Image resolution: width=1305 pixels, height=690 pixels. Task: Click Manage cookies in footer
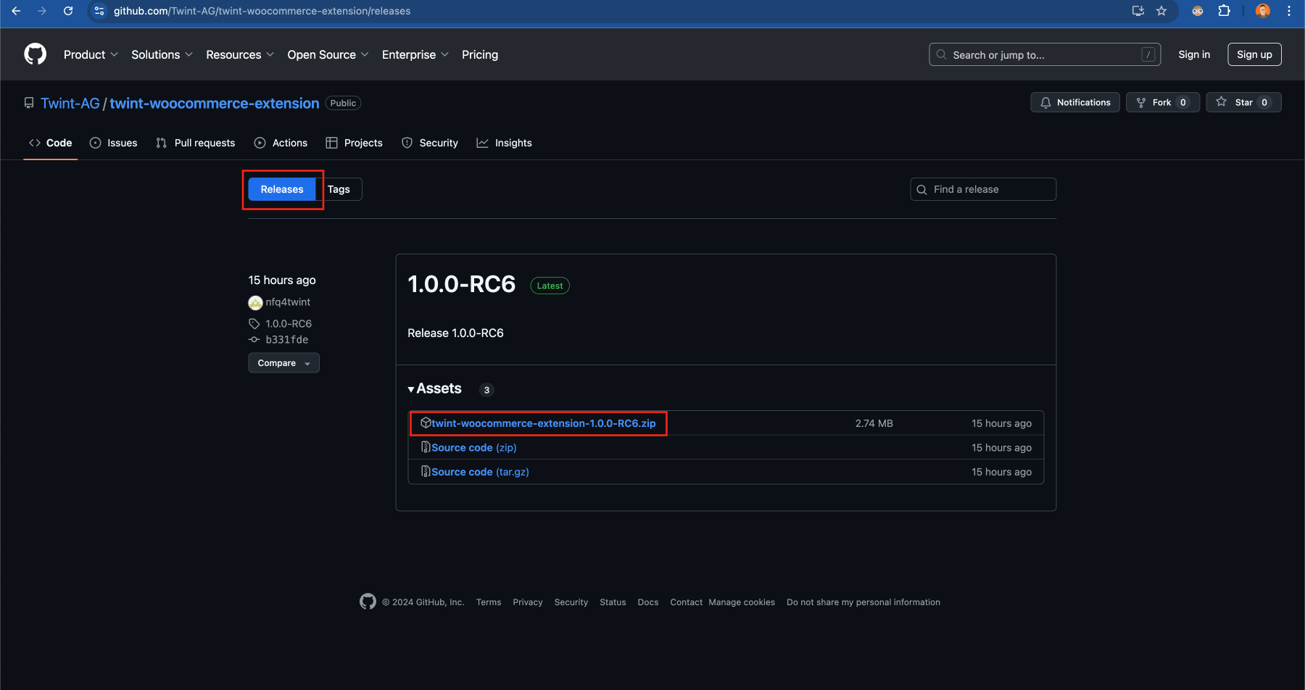coord(742,602)
